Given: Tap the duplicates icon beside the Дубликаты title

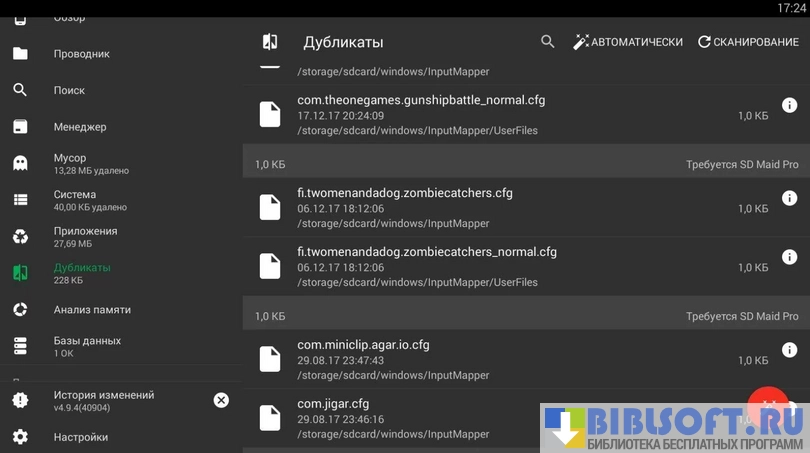Looking at the screenshot, I should tap(270, 42).
